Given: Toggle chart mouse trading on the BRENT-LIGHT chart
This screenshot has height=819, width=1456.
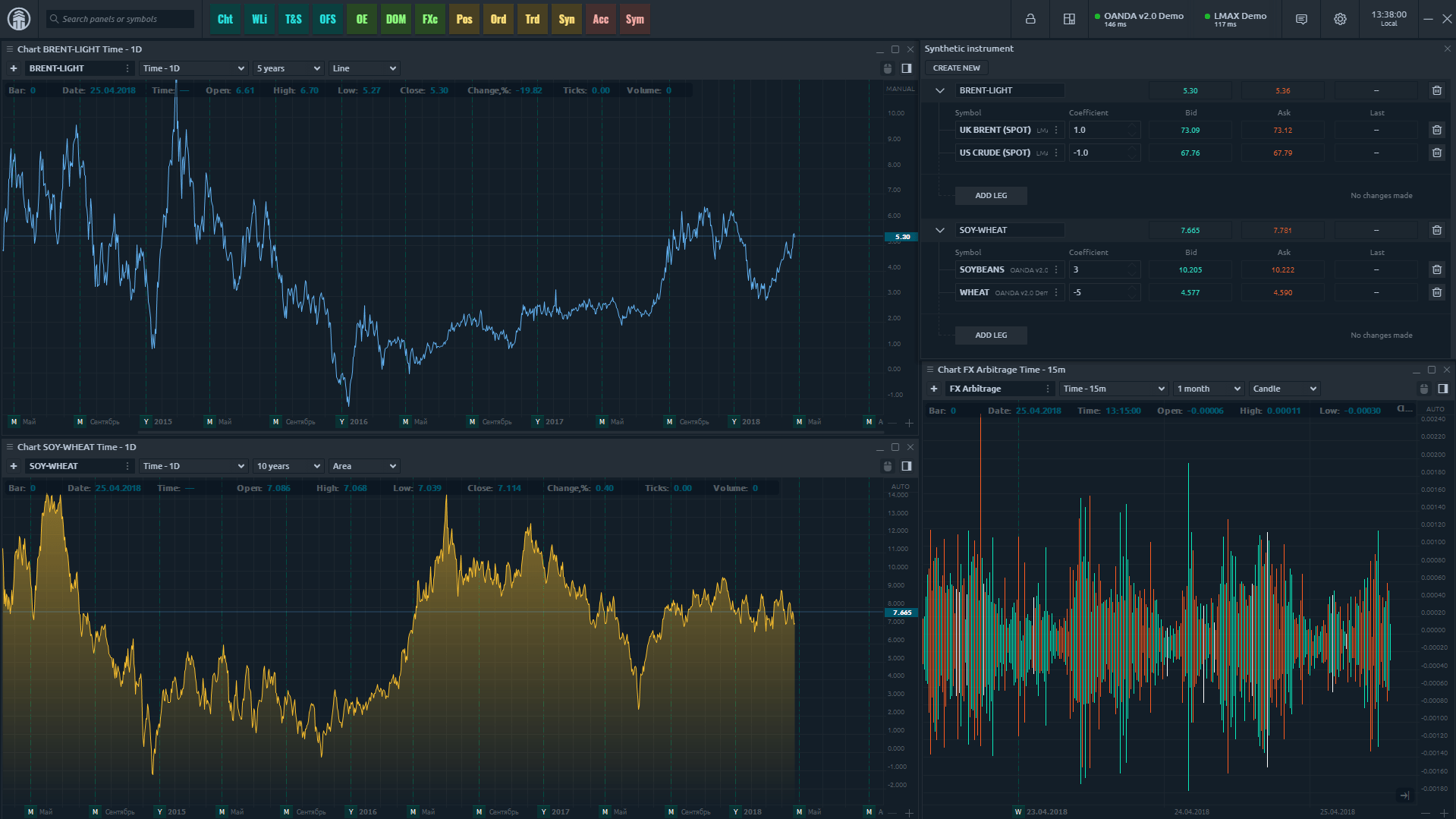Looking at the screenshot, I should 887,68.
